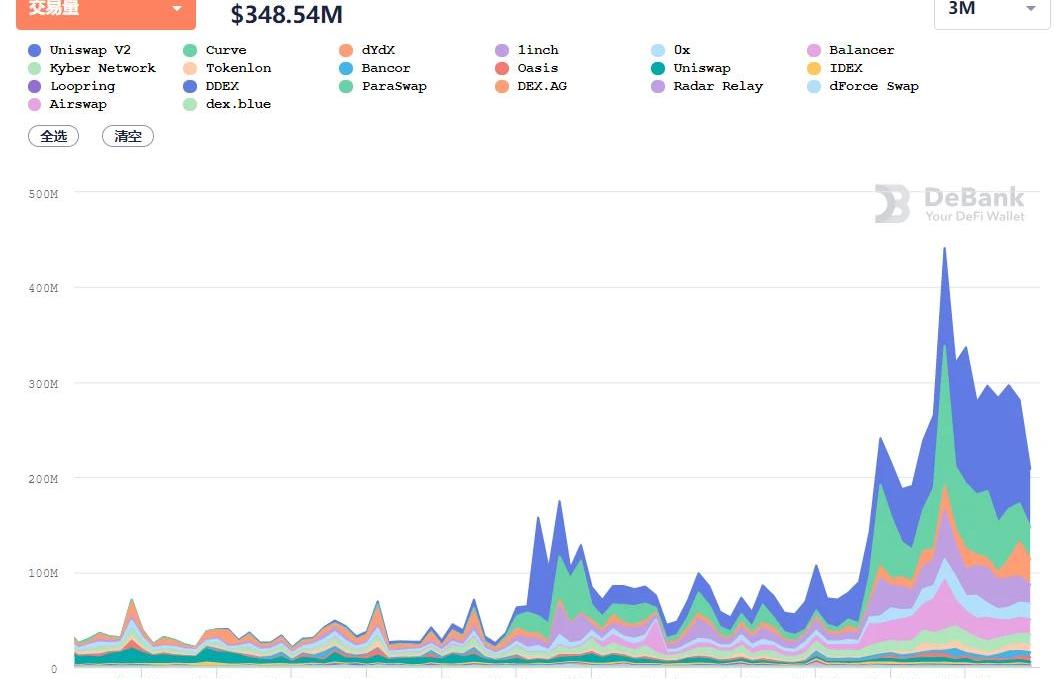
Task: Toggle Balancer series in legend
Action: (x=850, y=50)
